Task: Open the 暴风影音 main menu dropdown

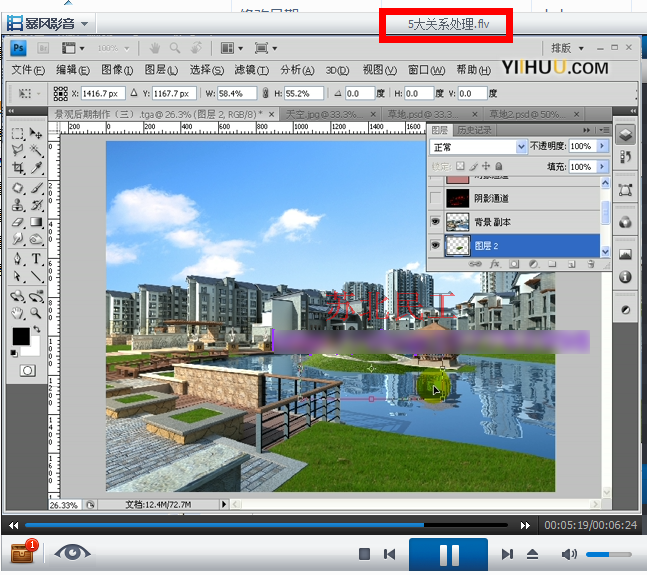Action: [x=85, y=24]
